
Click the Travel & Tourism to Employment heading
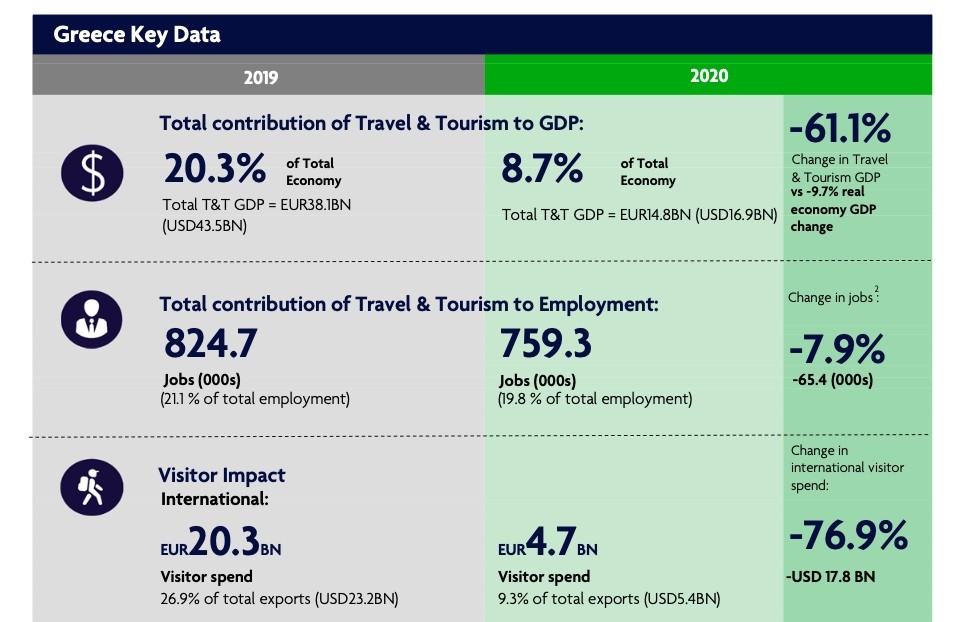point(409,304)
